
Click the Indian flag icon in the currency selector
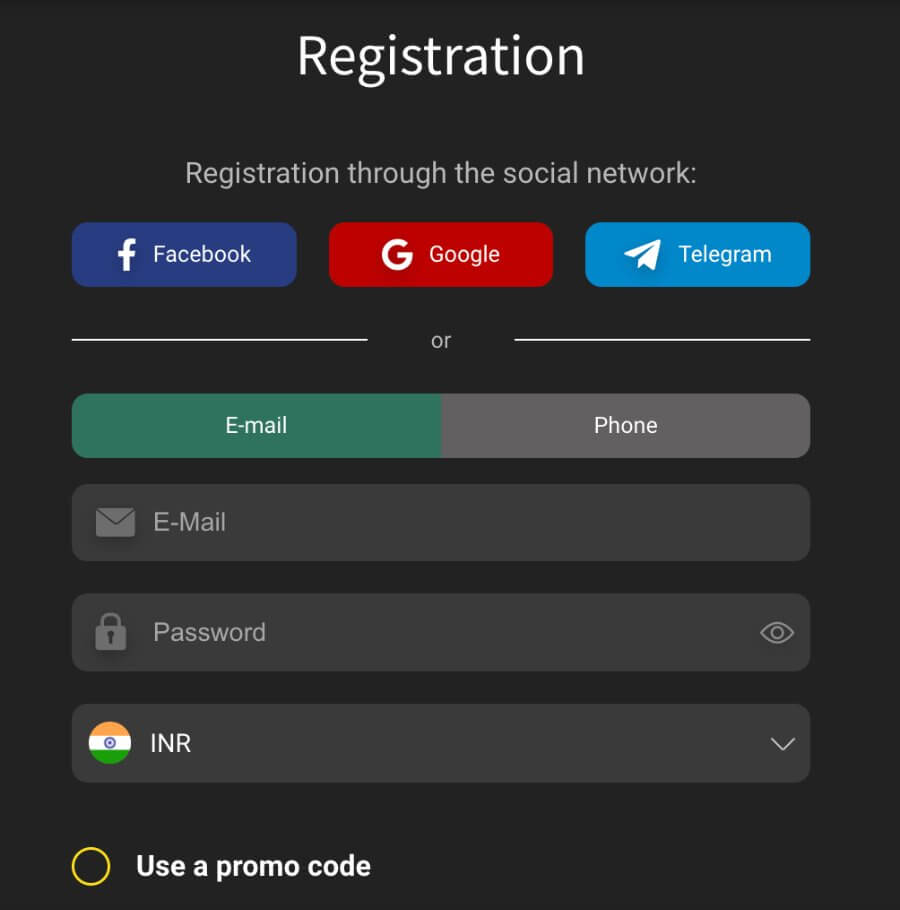point(110,743)
